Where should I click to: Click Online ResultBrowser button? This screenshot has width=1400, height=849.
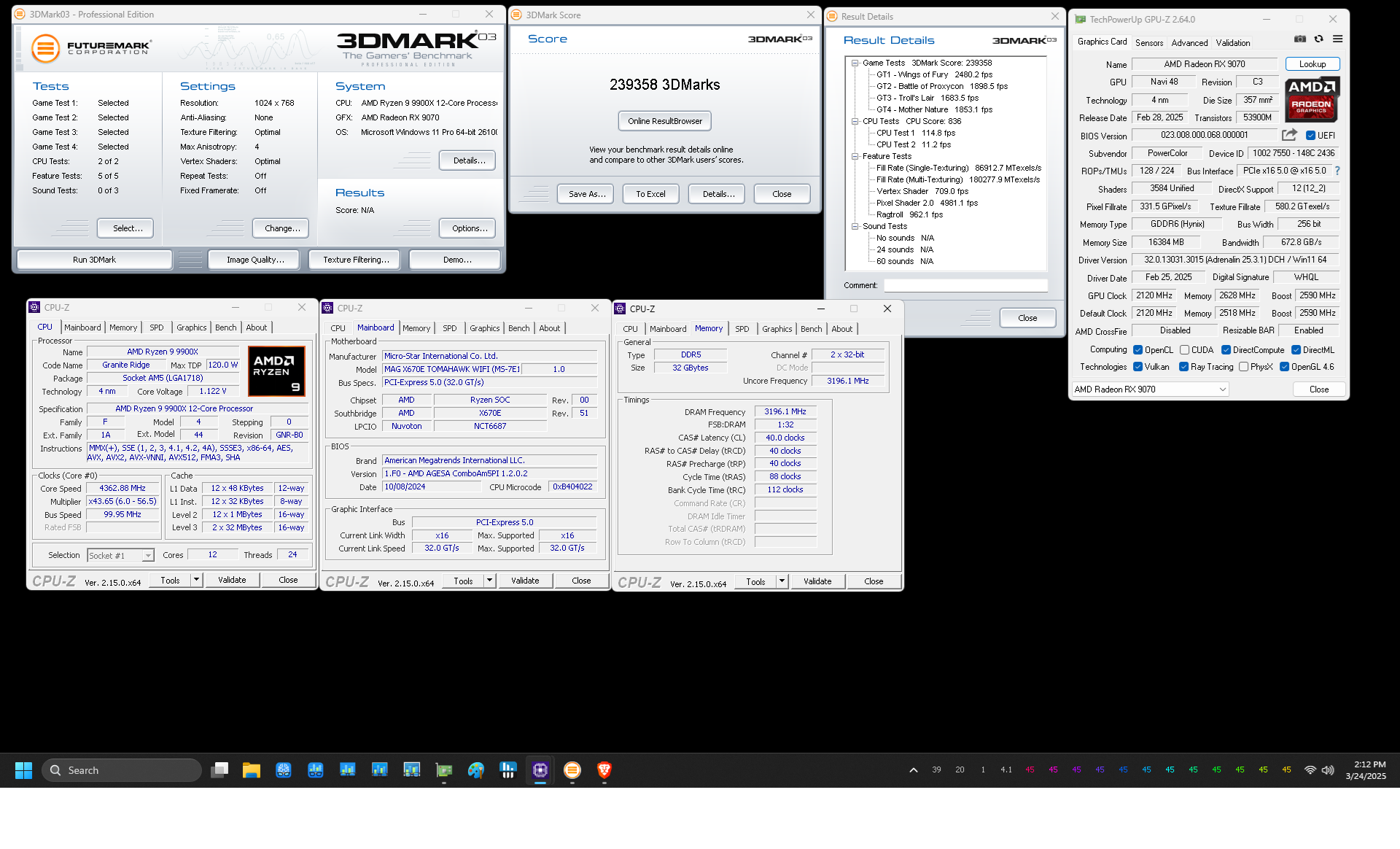(665, 121)
